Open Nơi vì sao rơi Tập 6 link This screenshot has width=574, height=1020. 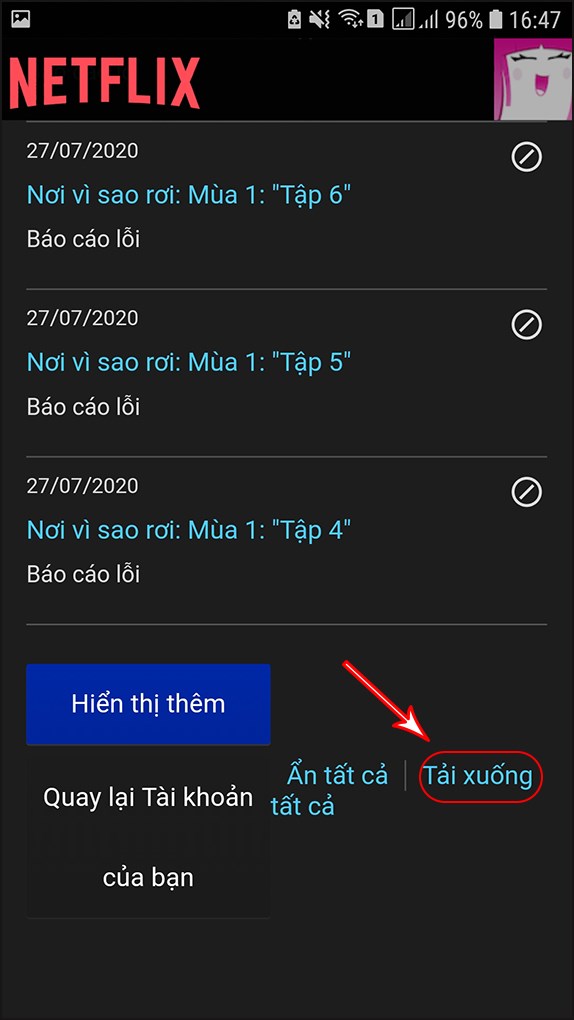189,195
